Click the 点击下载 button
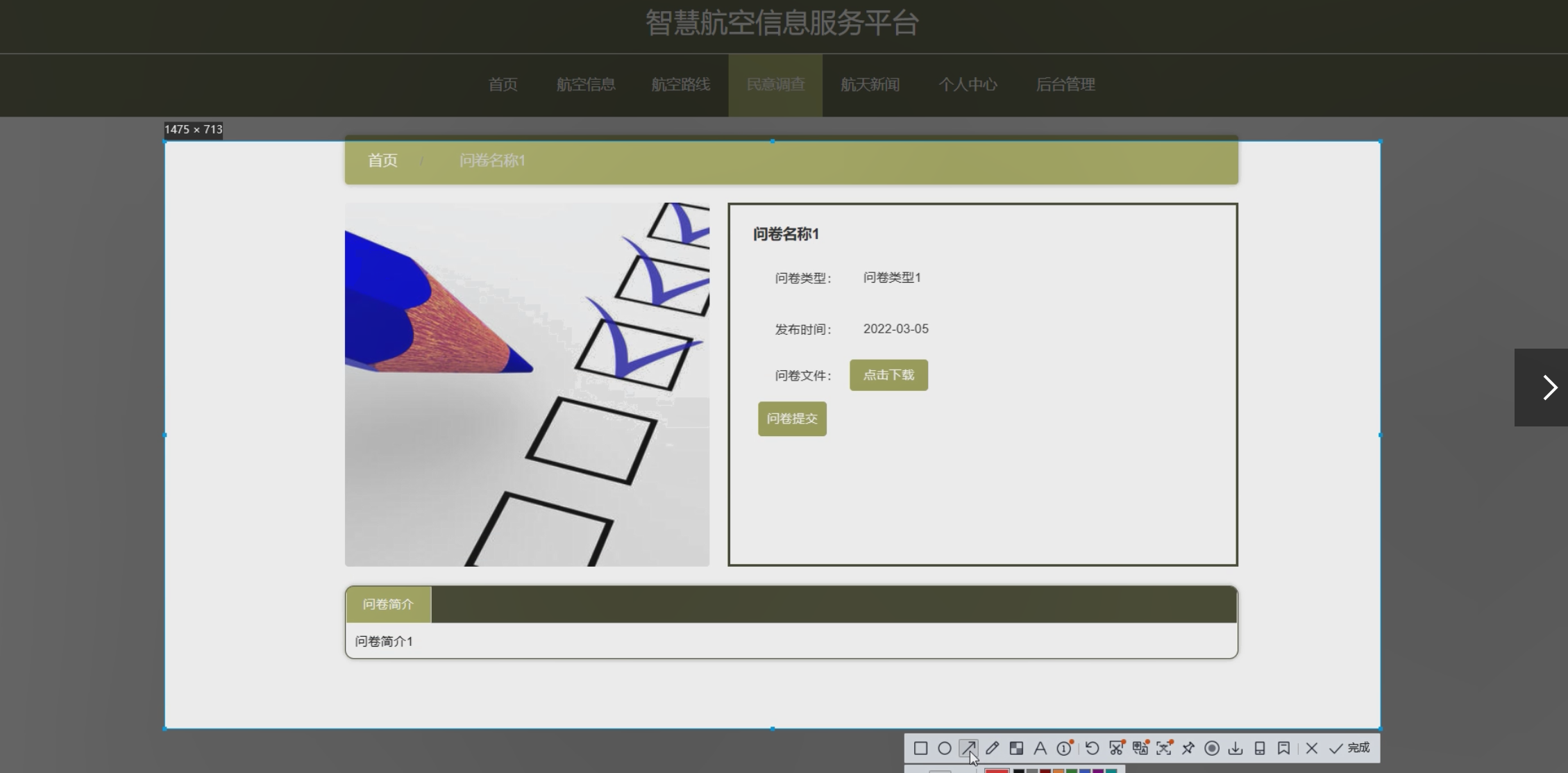The image size is (1568, 773). (x=888, y=375)
